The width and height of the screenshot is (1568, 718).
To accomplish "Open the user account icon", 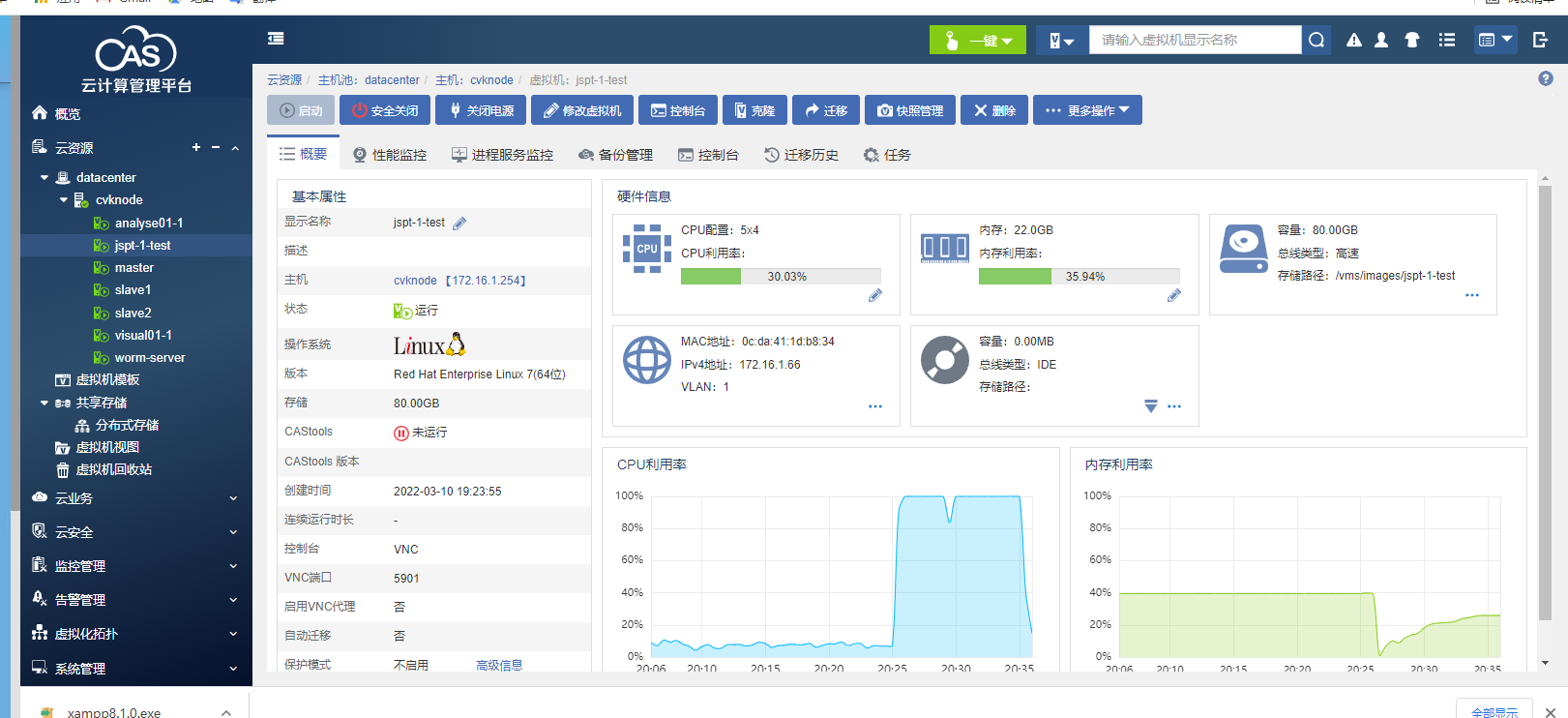I will (1381, 40).
